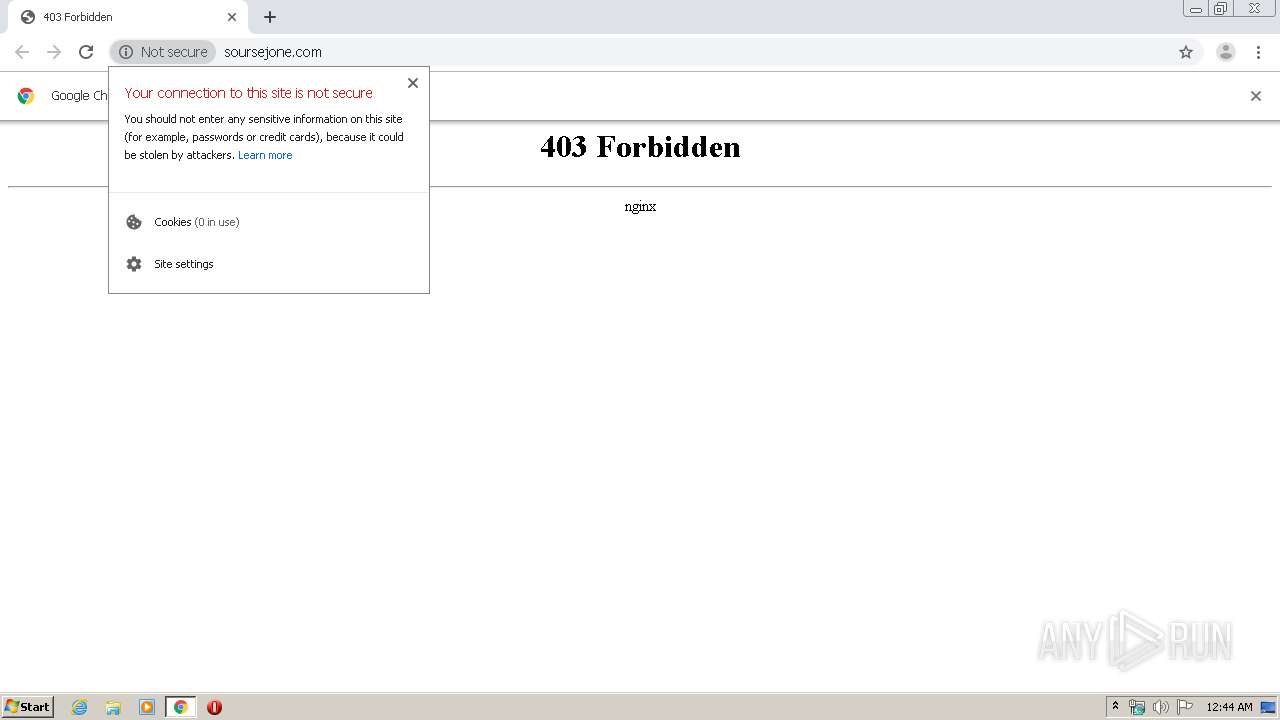Viewport: 1280px width, 720px height.
Task: Click the browser forward arrow
Action: pyautogui.click(x=54, y=52)
